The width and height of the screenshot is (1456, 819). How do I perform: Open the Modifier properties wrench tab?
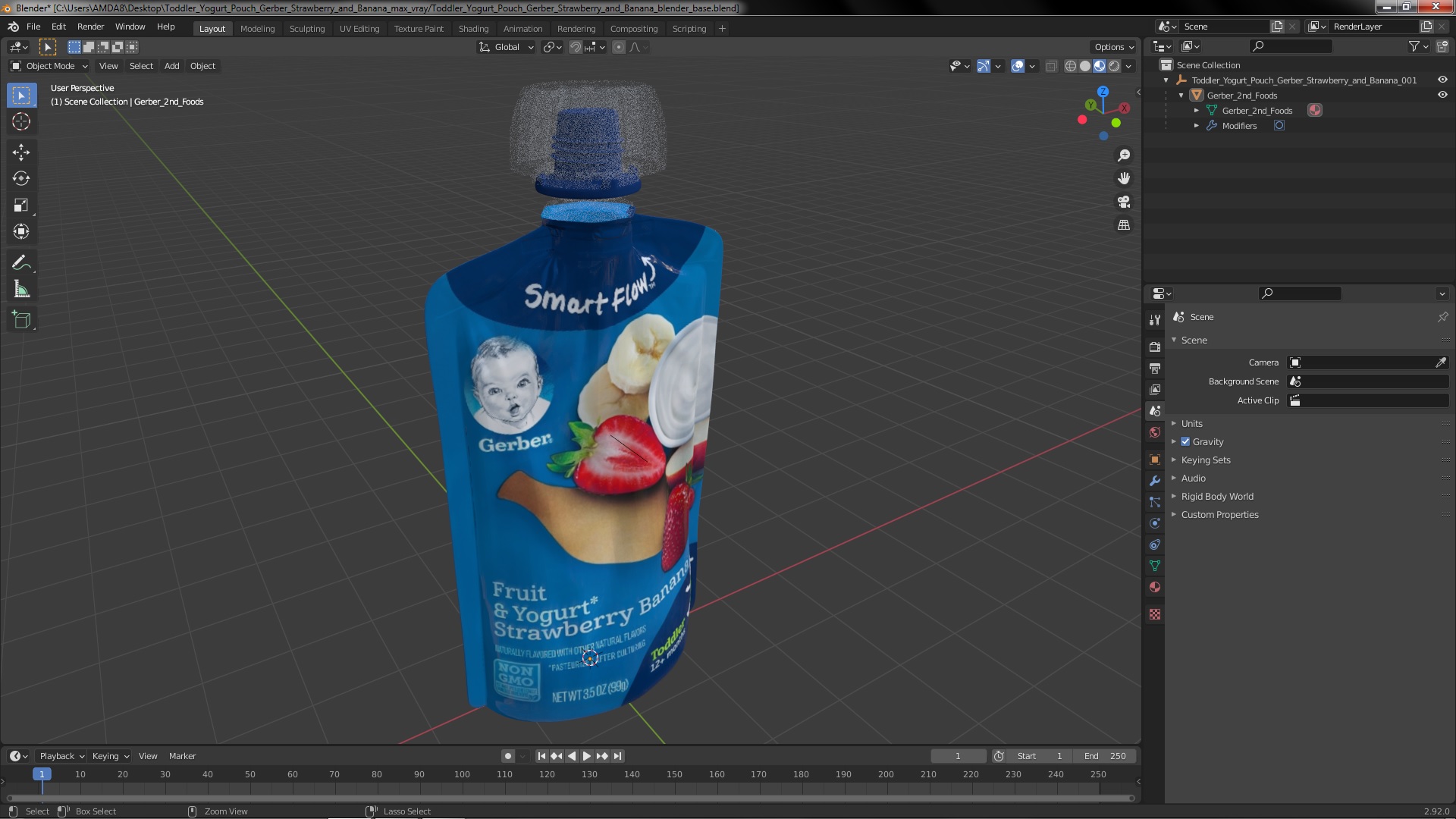coord(1155,481)
